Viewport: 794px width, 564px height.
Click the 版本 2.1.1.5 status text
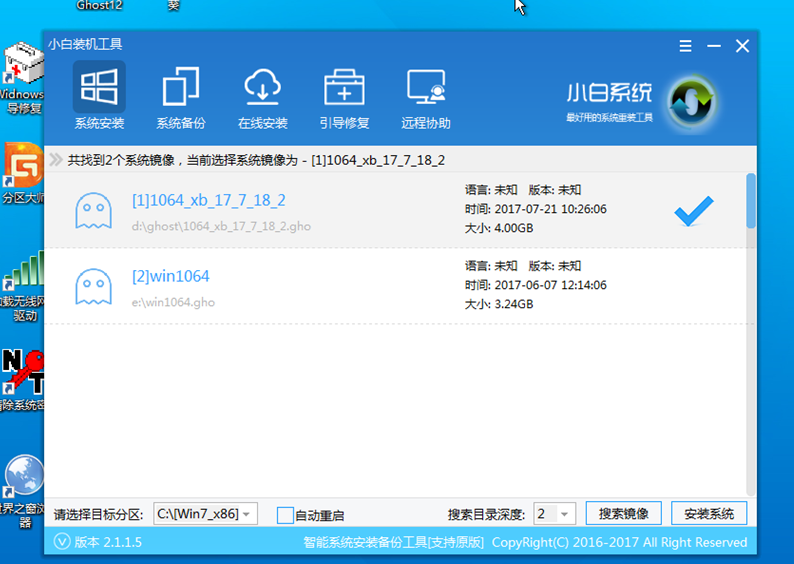(x=108, y=542)
